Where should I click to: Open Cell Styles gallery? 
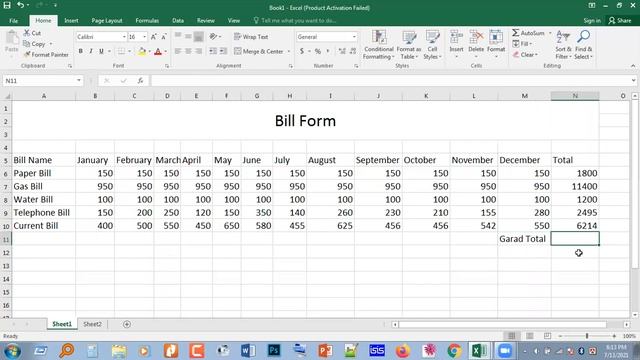(432, 45)
